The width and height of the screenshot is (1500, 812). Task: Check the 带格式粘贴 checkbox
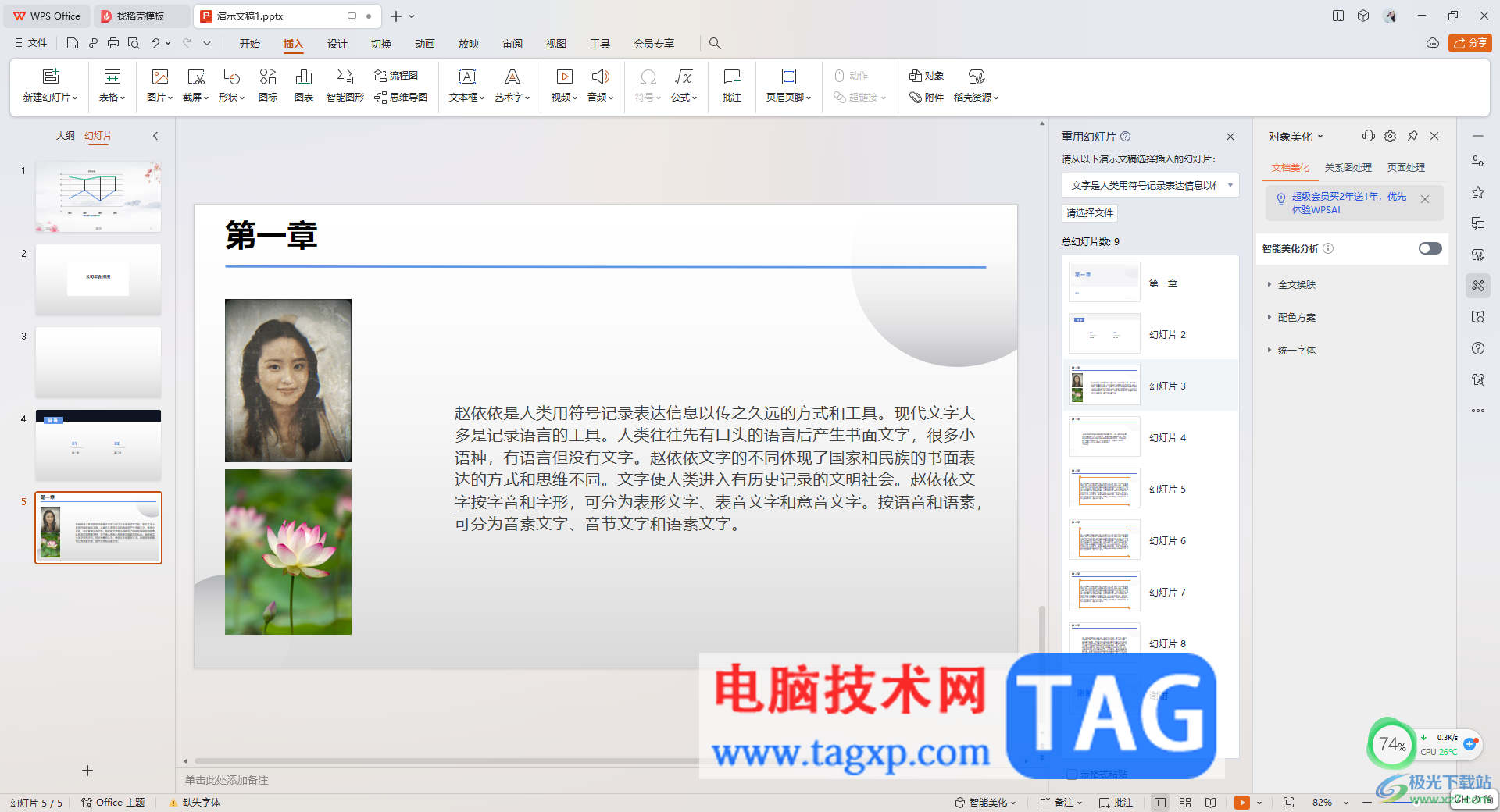pos(1073,774)
